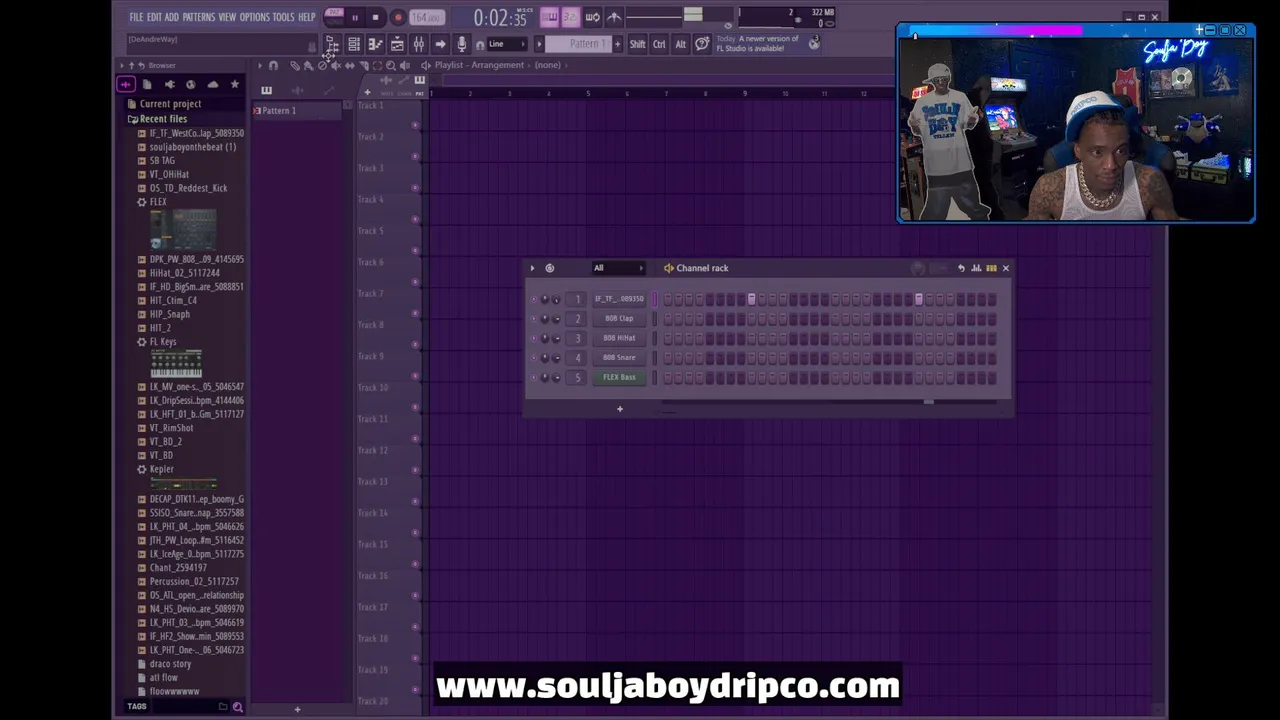Screen dimensions: 1280x720
Task: Stop playback in the transport bar
Action: click(x=375, y=17)
